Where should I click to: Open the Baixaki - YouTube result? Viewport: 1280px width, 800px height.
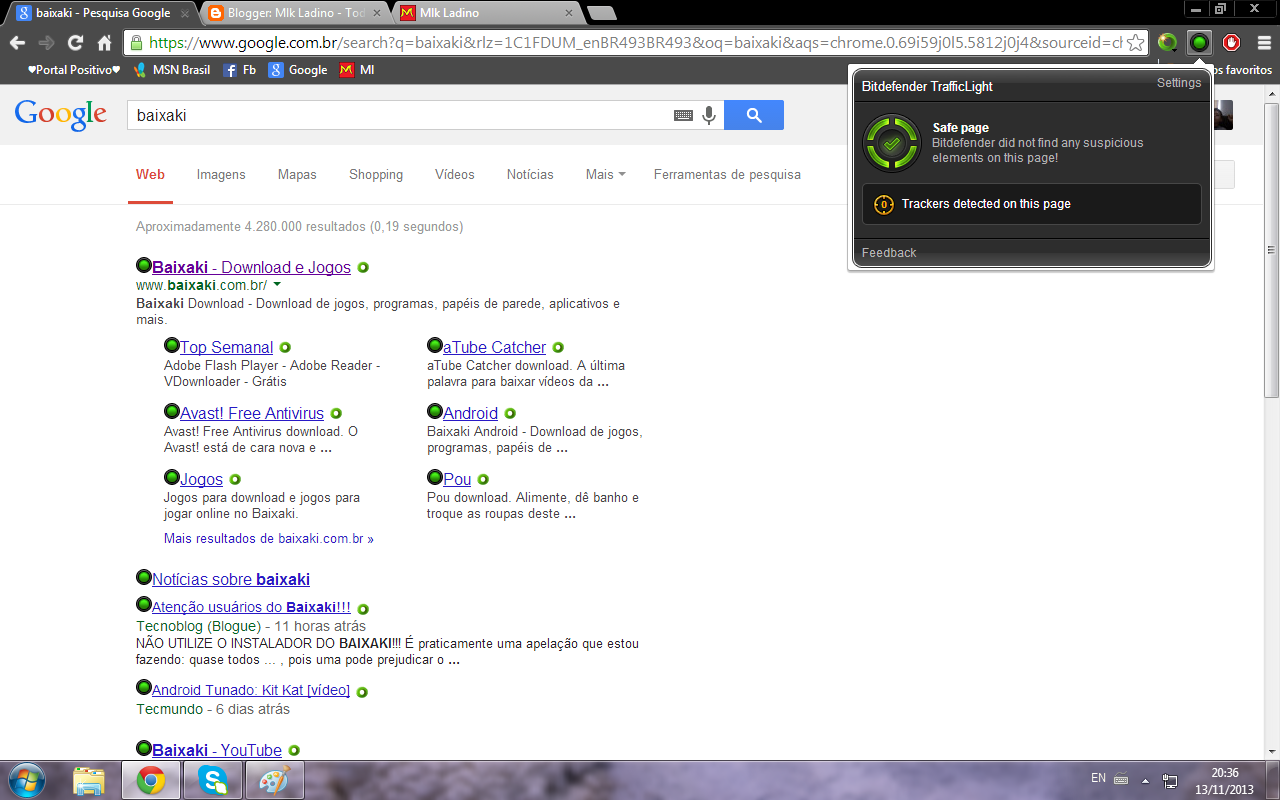coord(217,750)
